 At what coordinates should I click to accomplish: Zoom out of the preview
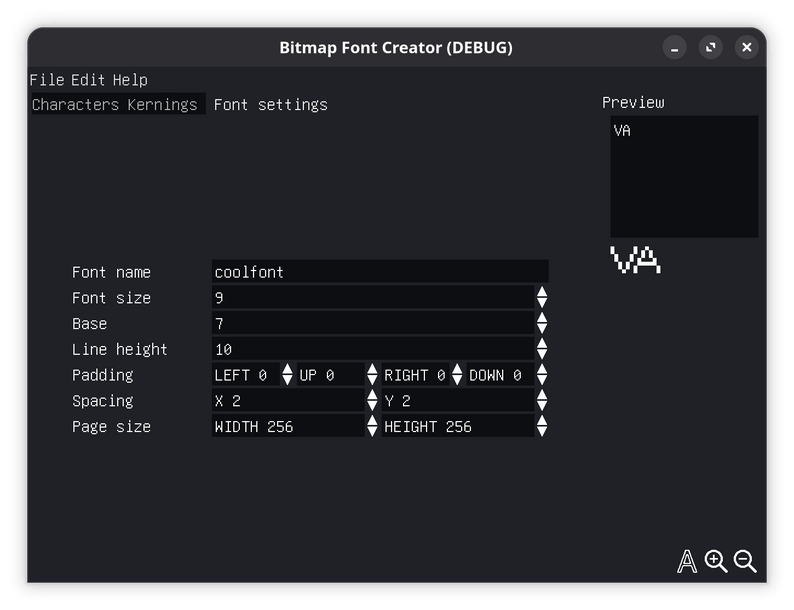click(x=745, y=561)
